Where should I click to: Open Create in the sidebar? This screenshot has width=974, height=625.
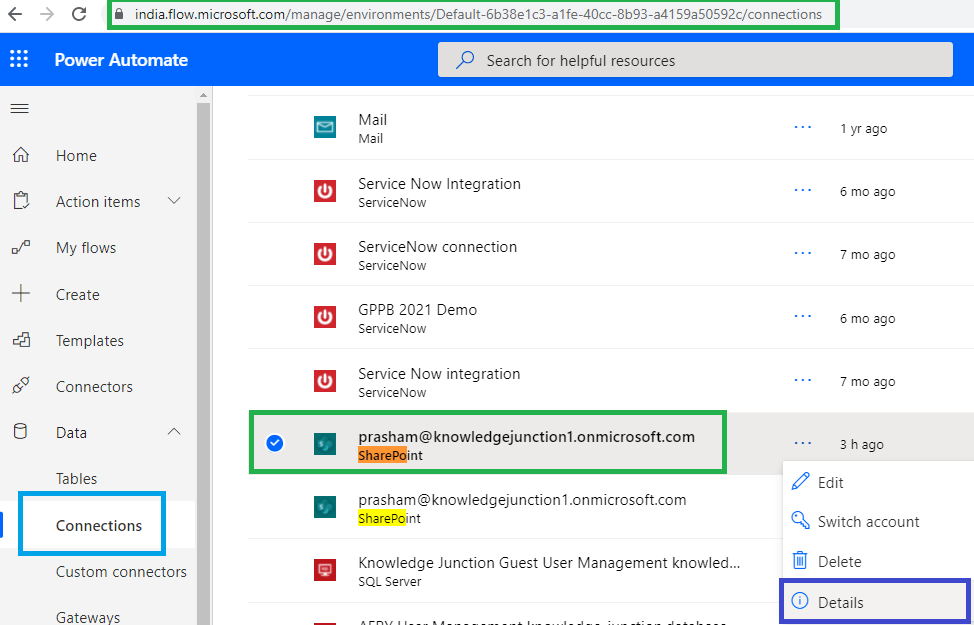click(x=78, y=294)
